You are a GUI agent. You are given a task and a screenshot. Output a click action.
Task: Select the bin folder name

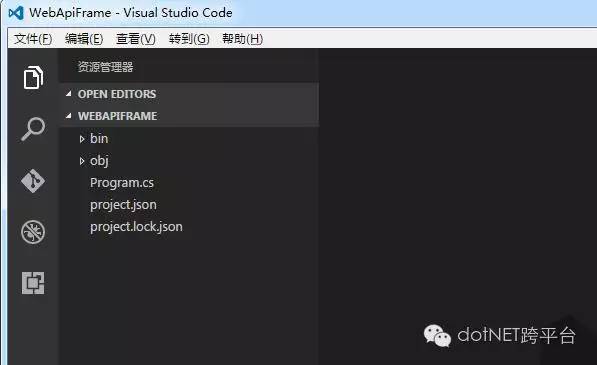click(x=99, y=139)
